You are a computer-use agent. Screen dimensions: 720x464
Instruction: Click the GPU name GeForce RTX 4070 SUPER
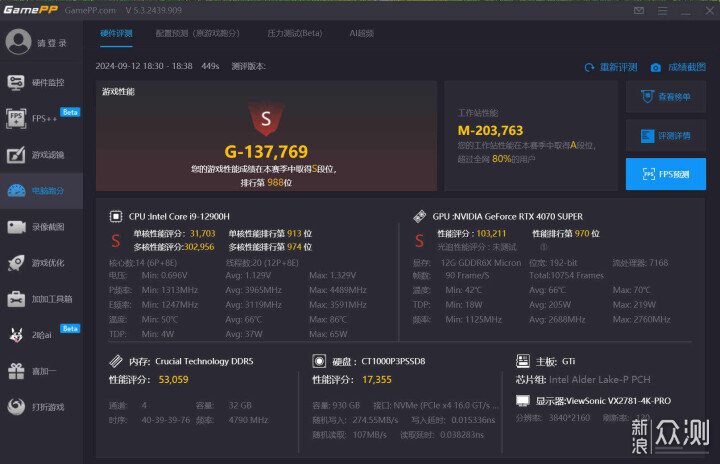tap(518, 216)
